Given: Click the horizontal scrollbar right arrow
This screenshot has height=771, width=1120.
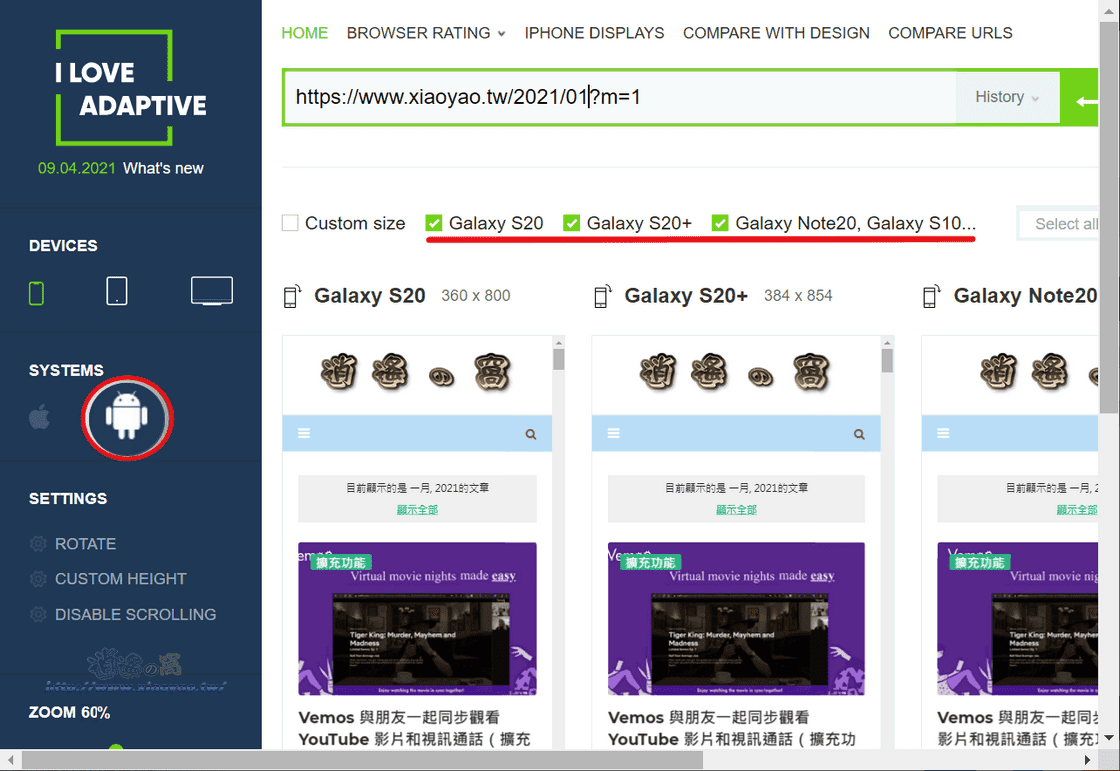Looking at the screenshot, I should coord(1088,760).
